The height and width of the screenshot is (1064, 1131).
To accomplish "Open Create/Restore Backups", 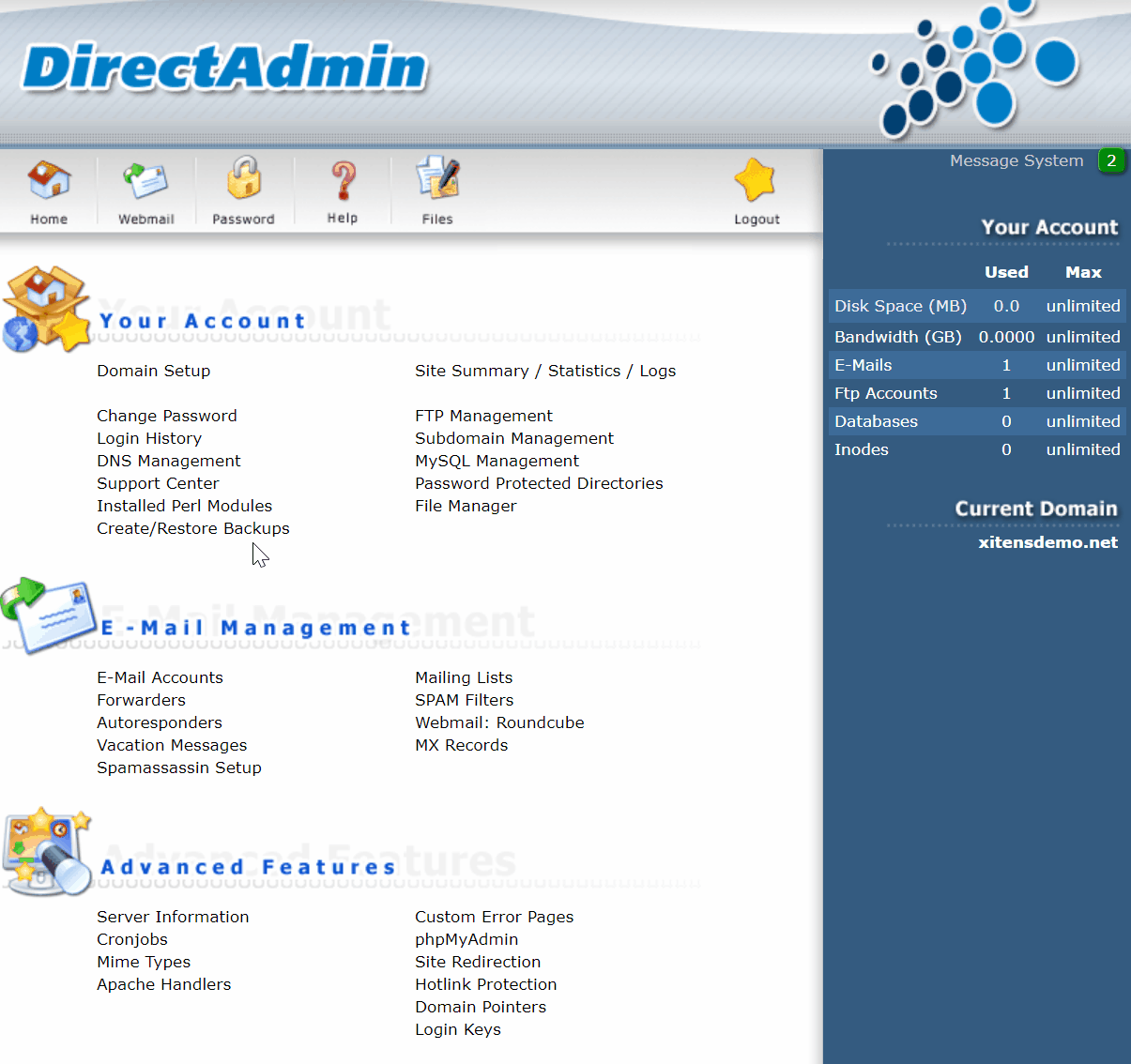I will point(193,528).
